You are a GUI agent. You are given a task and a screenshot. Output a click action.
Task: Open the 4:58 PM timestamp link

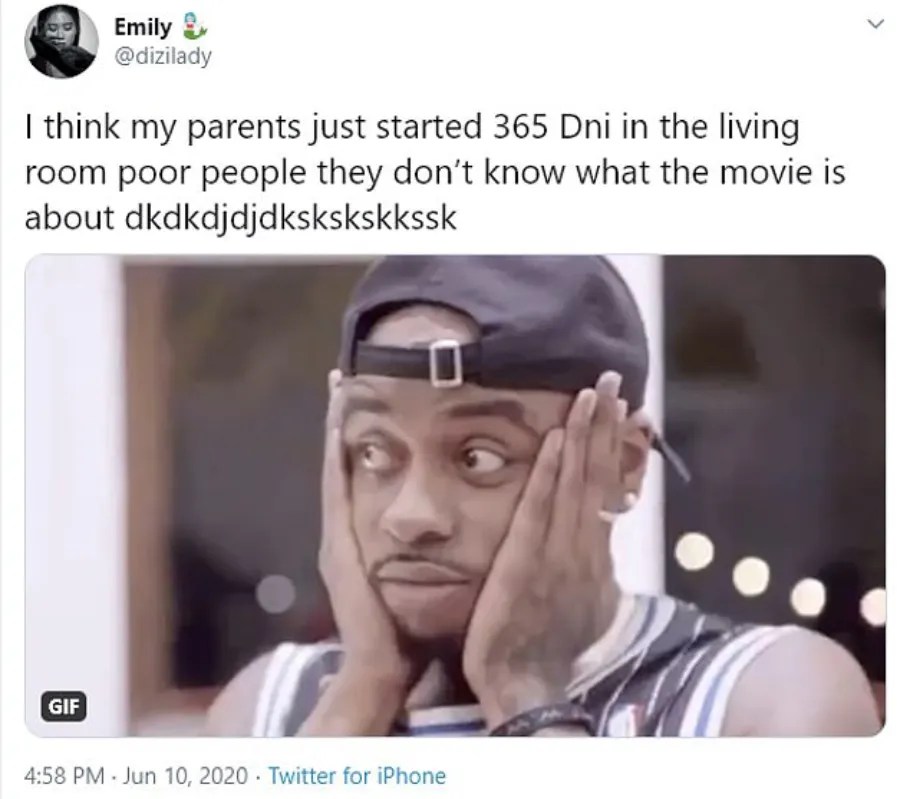[65, 775]
